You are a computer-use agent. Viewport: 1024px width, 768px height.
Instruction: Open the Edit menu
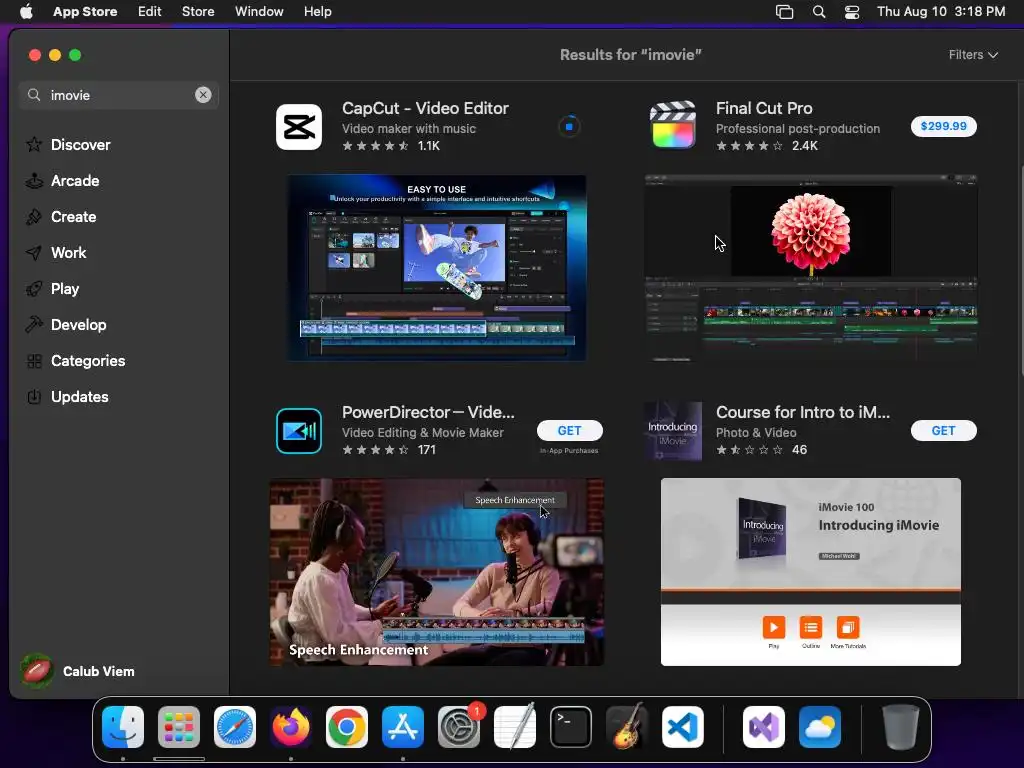click(150, 12)
